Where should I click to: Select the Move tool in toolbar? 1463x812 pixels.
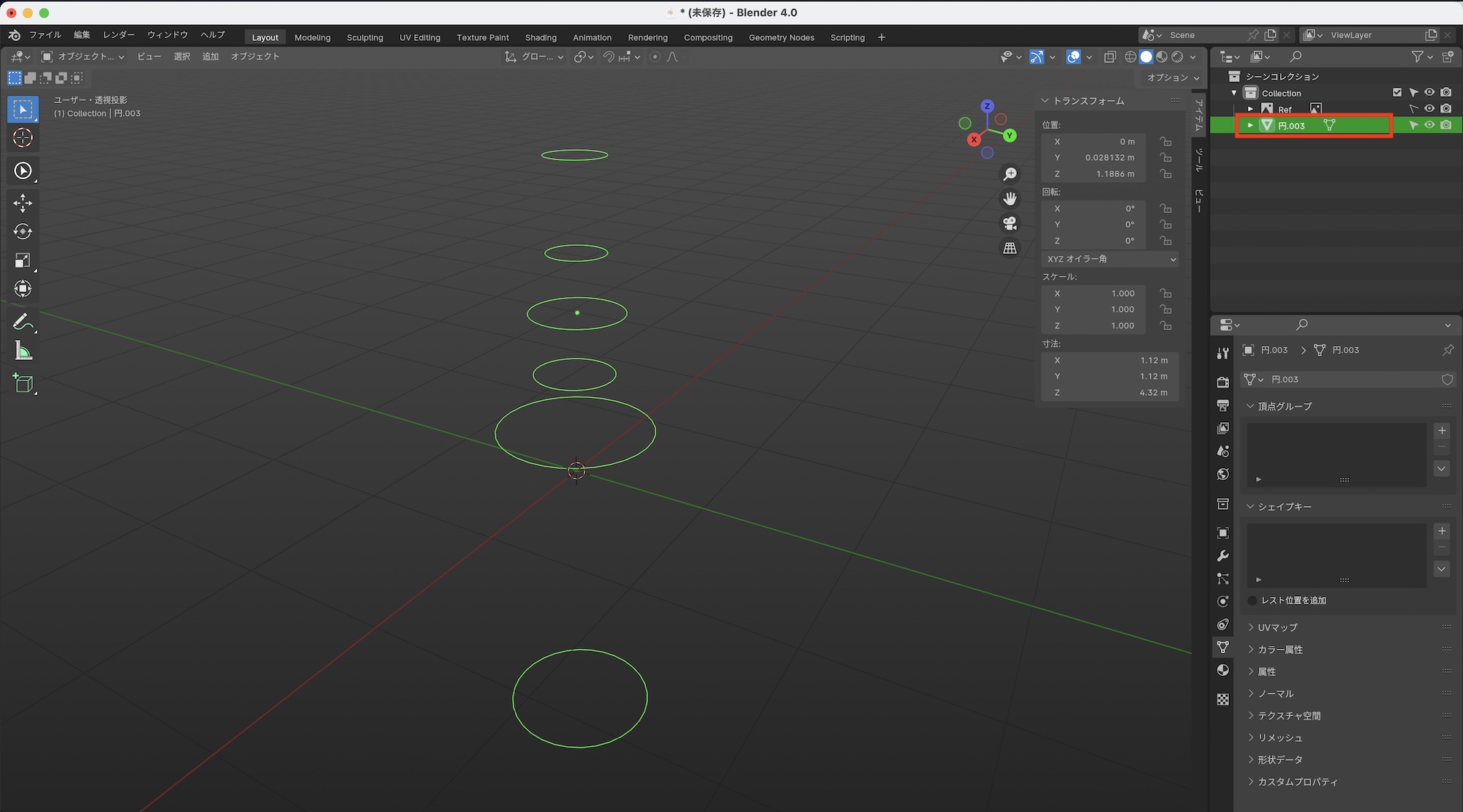tap(23, 203)
